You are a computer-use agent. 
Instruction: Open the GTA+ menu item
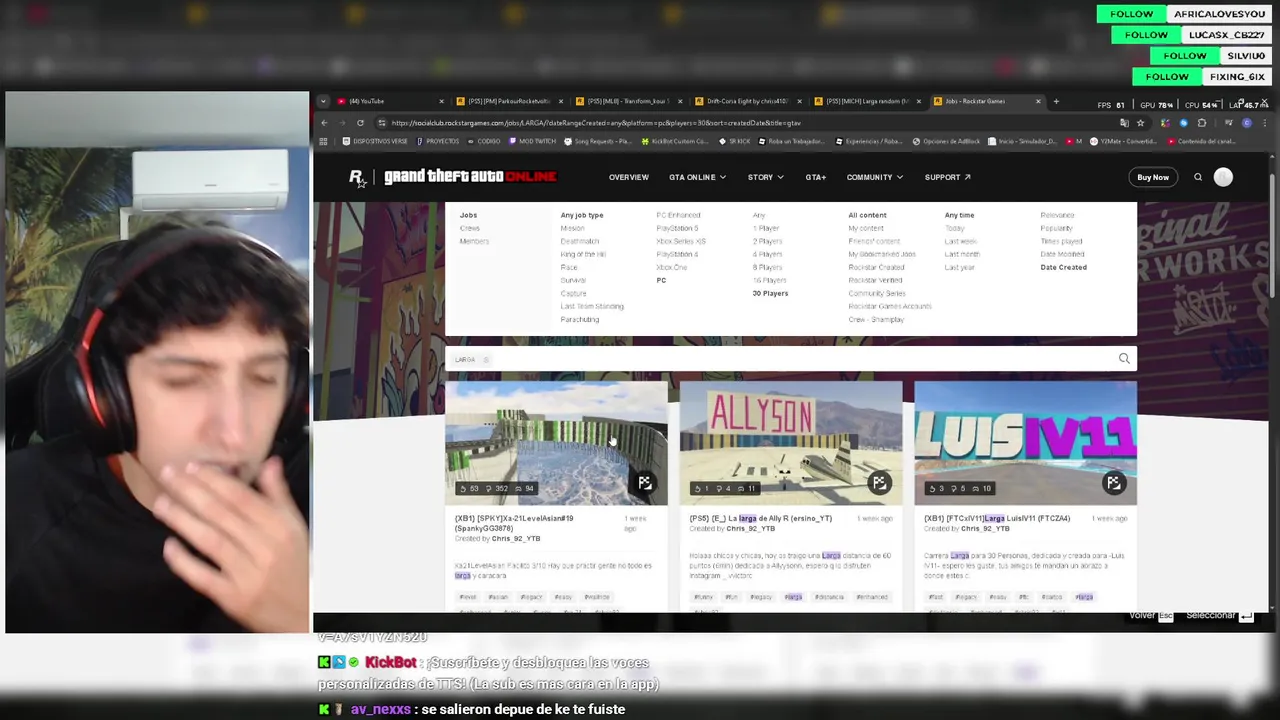point(816,177)
